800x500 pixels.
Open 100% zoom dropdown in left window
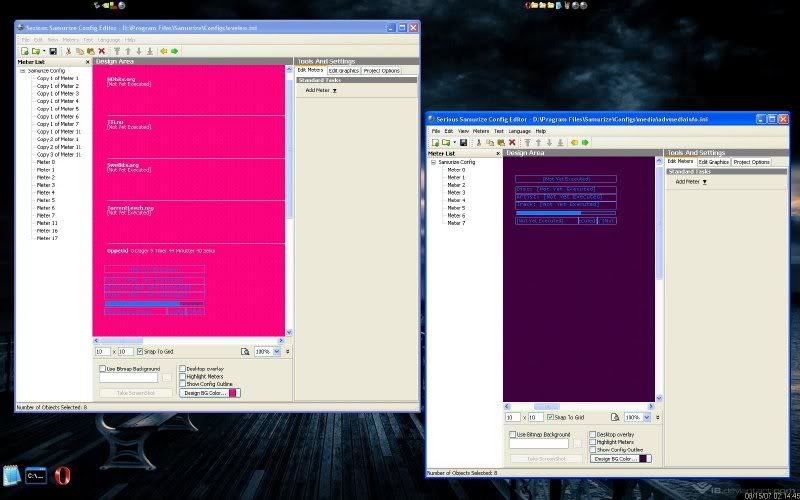point(277,351)
